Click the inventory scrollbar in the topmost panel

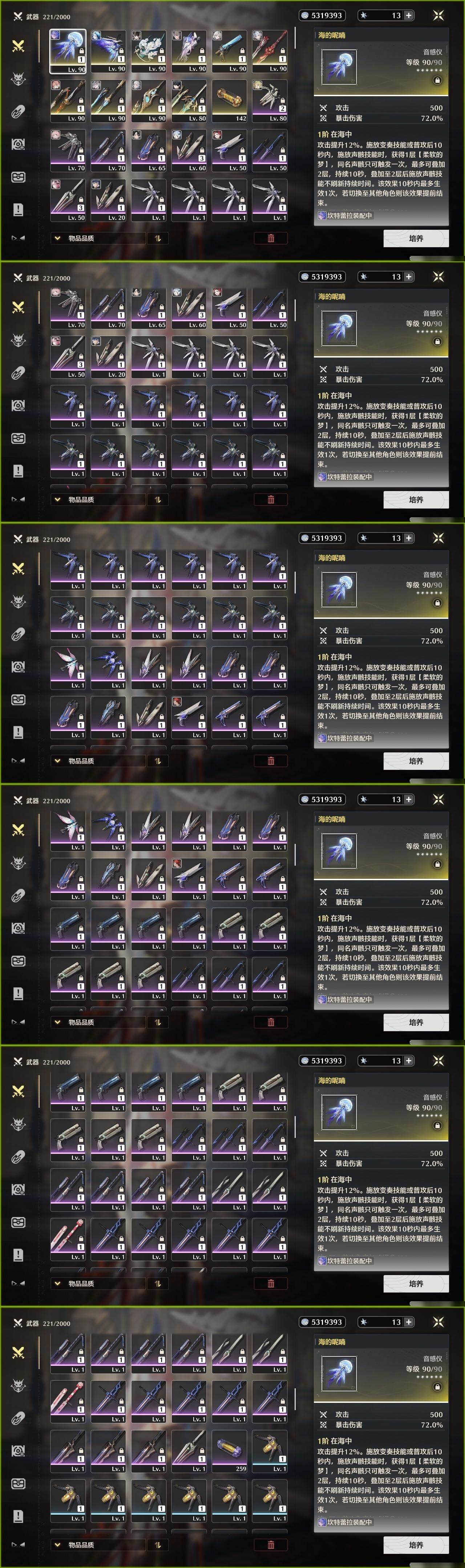pyautogui.click(x=295, y=38)
